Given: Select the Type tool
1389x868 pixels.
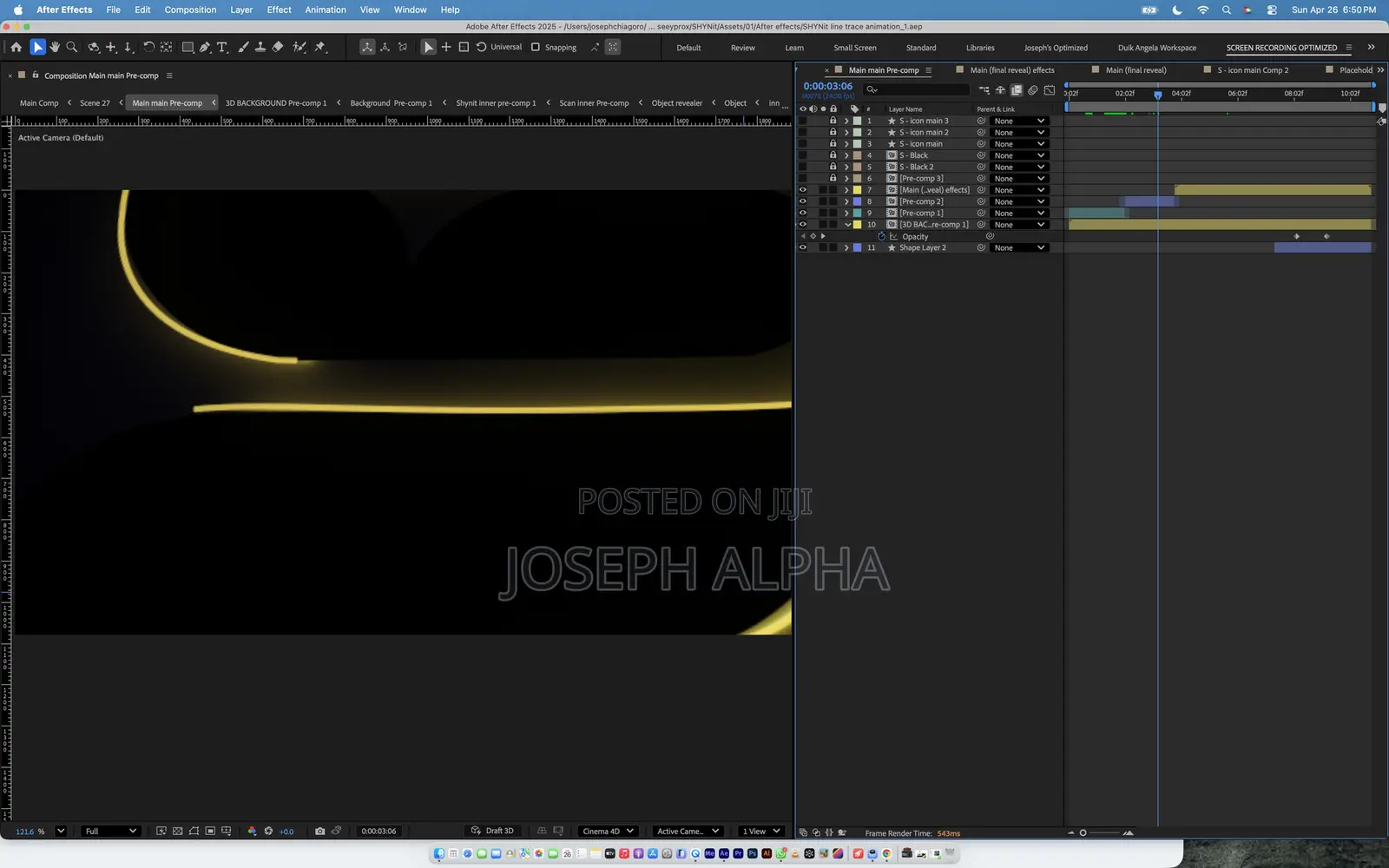Looking at the screenshot, I should point(222,47).
